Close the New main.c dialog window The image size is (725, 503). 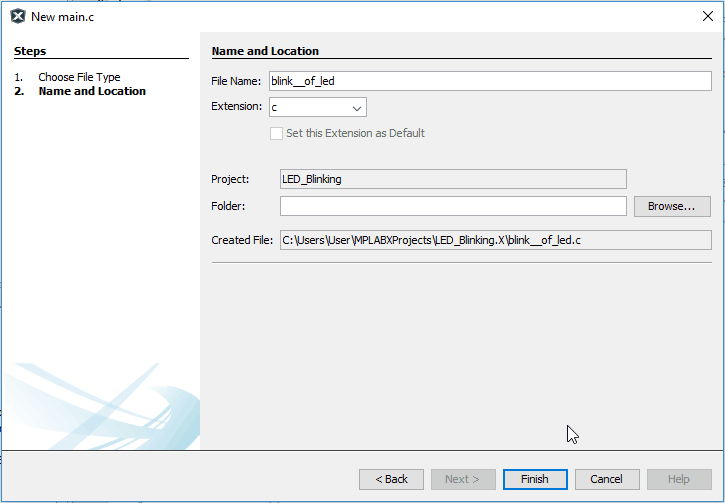[707, 16]
